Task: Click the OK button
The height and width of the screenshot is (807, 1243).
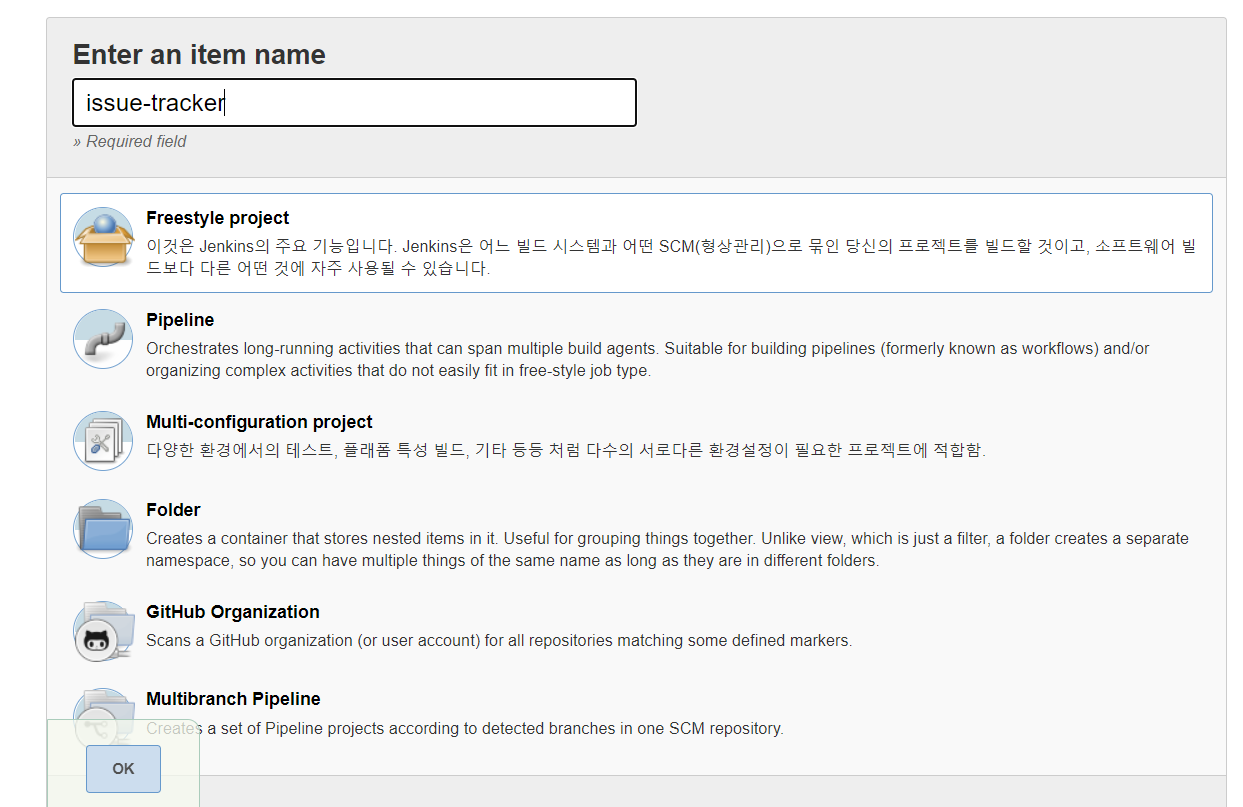Action: tap(123, 769)
